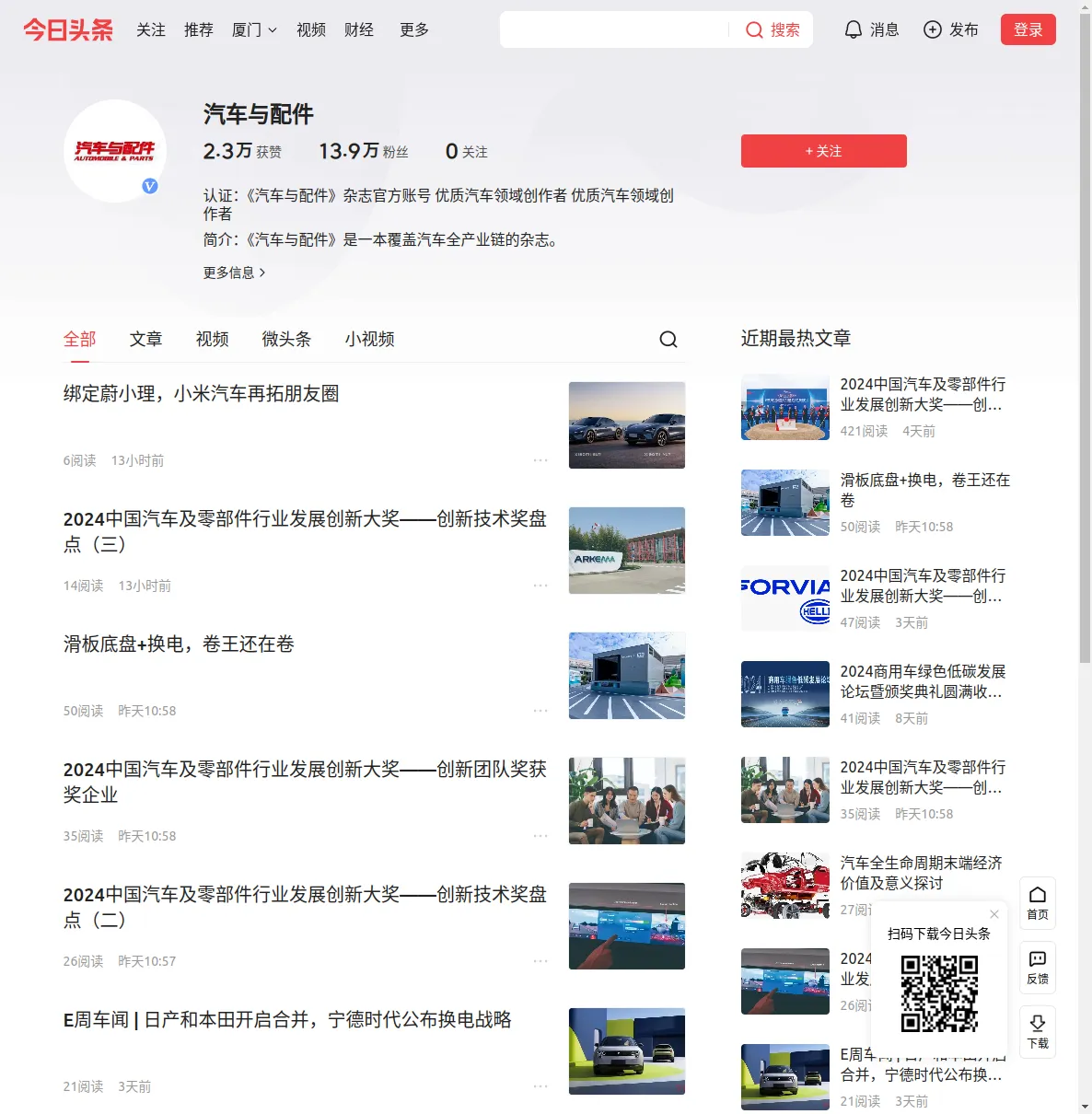The image size is (1092, 1114).
Task: Open 反馈 feedback floating button
Action: [1038, 967]
